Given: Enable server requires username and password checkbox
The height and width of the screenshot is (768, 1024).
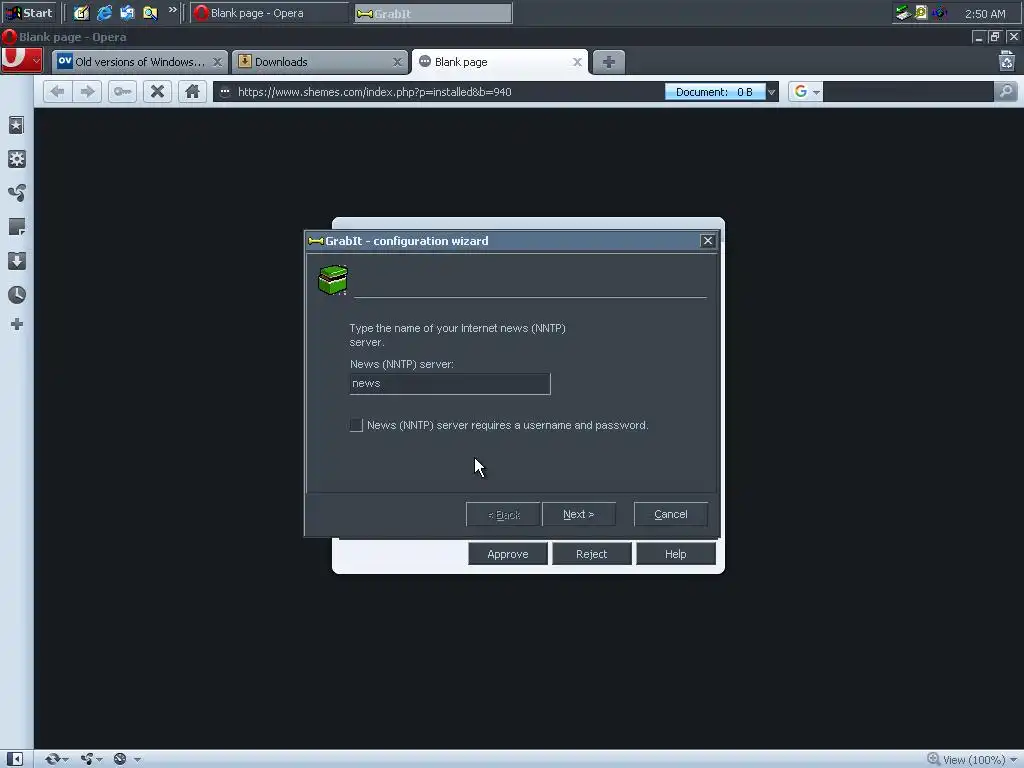Looking at the screenshot, I should (356, 425).
